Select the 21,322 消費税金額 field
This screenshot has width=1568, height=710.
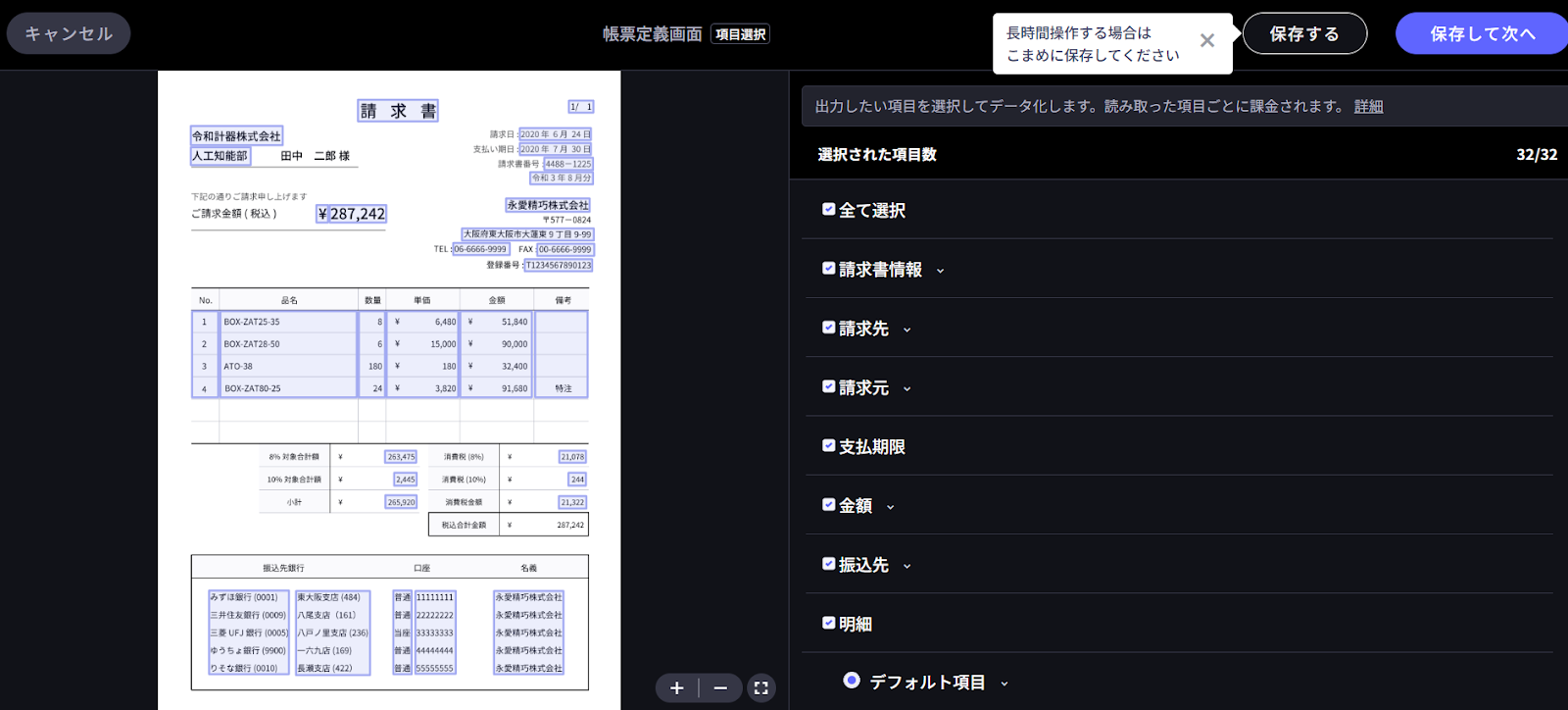(572, 502)
